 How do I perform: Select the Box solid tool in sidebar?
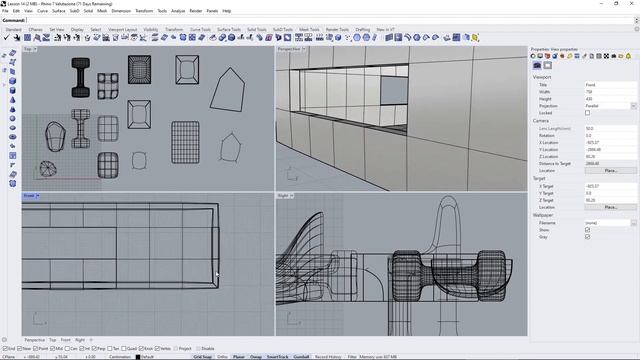(13, 81)
